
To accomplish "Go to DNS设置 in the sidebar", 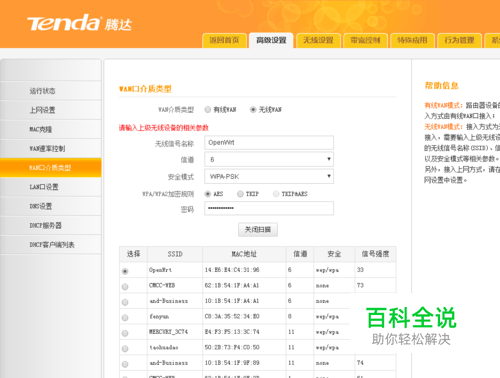I will pyautogui.click(x=51, y=206).
